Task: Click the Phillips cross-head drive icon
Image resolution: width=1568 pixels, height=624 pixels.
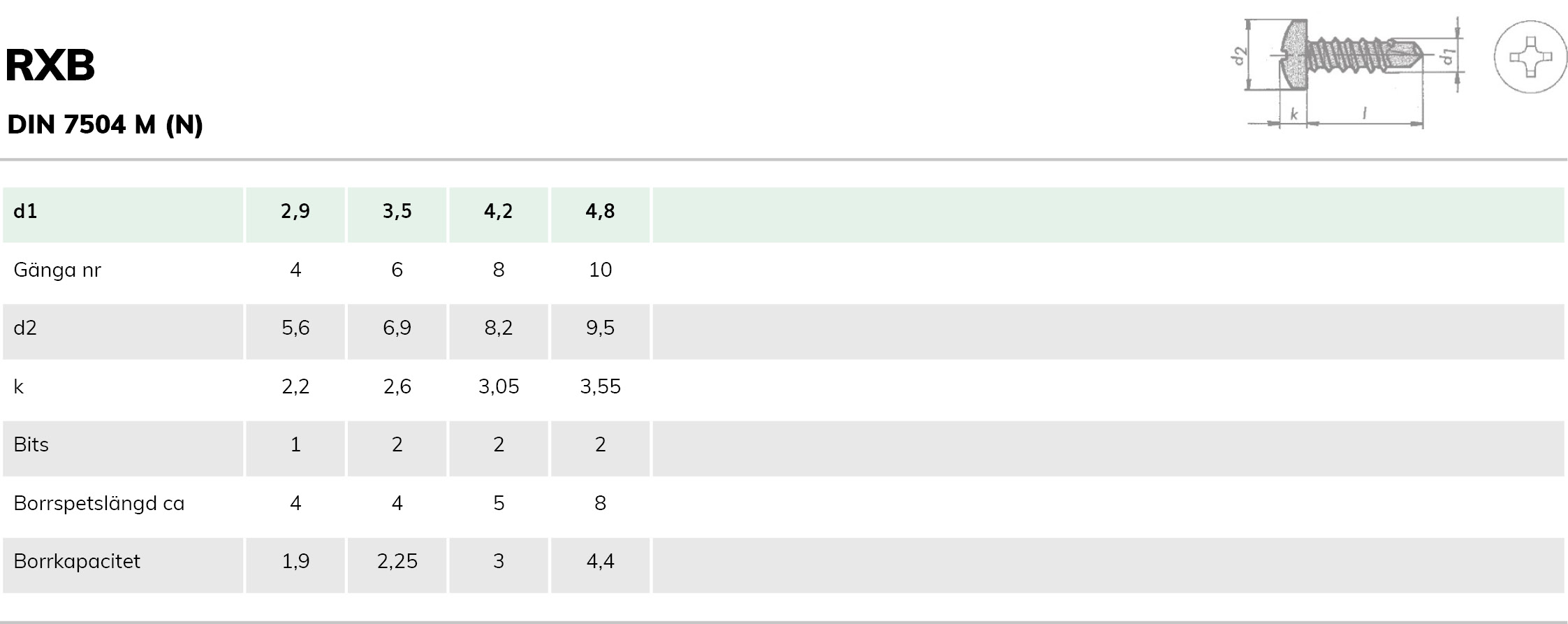Action: [x=1530, y=57]
